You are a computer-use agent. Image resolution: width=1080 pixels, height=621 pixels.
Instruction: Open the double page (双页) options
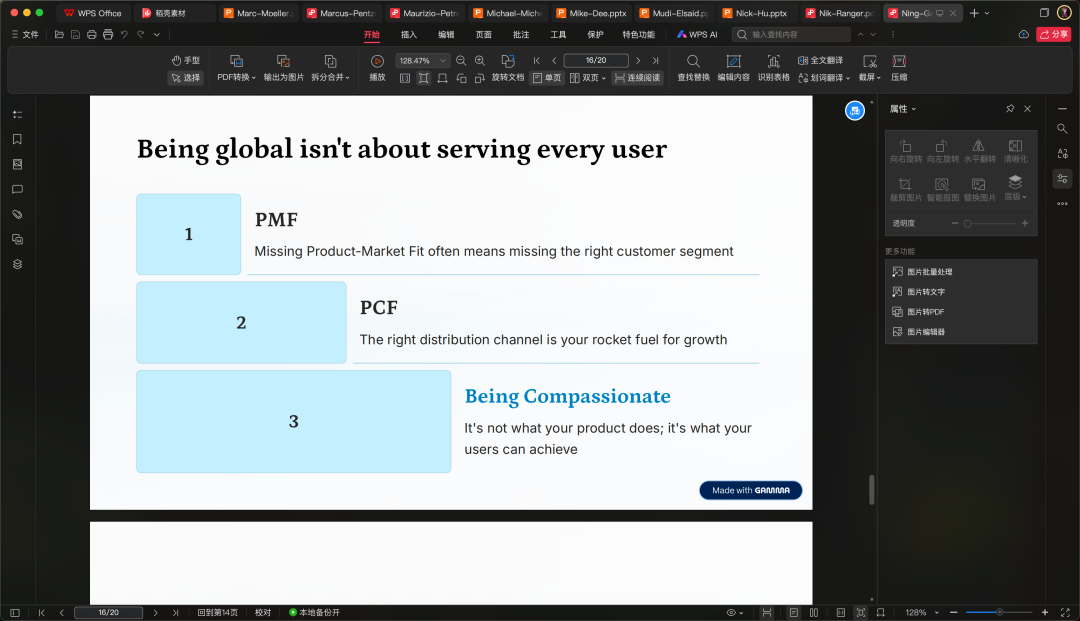pyautogui.click(x=588, y=78)
